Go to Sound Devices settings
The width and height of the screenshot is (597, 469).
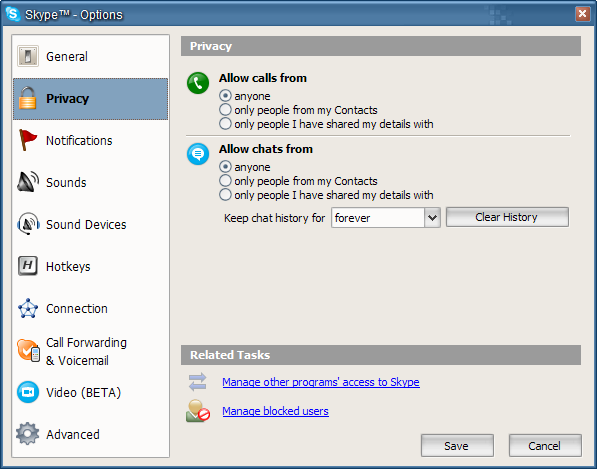91,224
